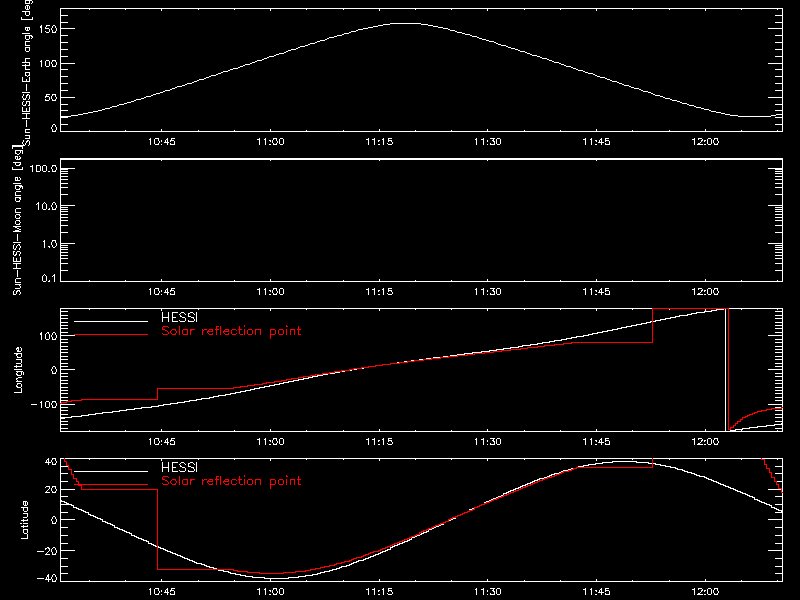800x600 pixels.
Task: Click 40 tick on Latitude axis
Action: (52, 462)
